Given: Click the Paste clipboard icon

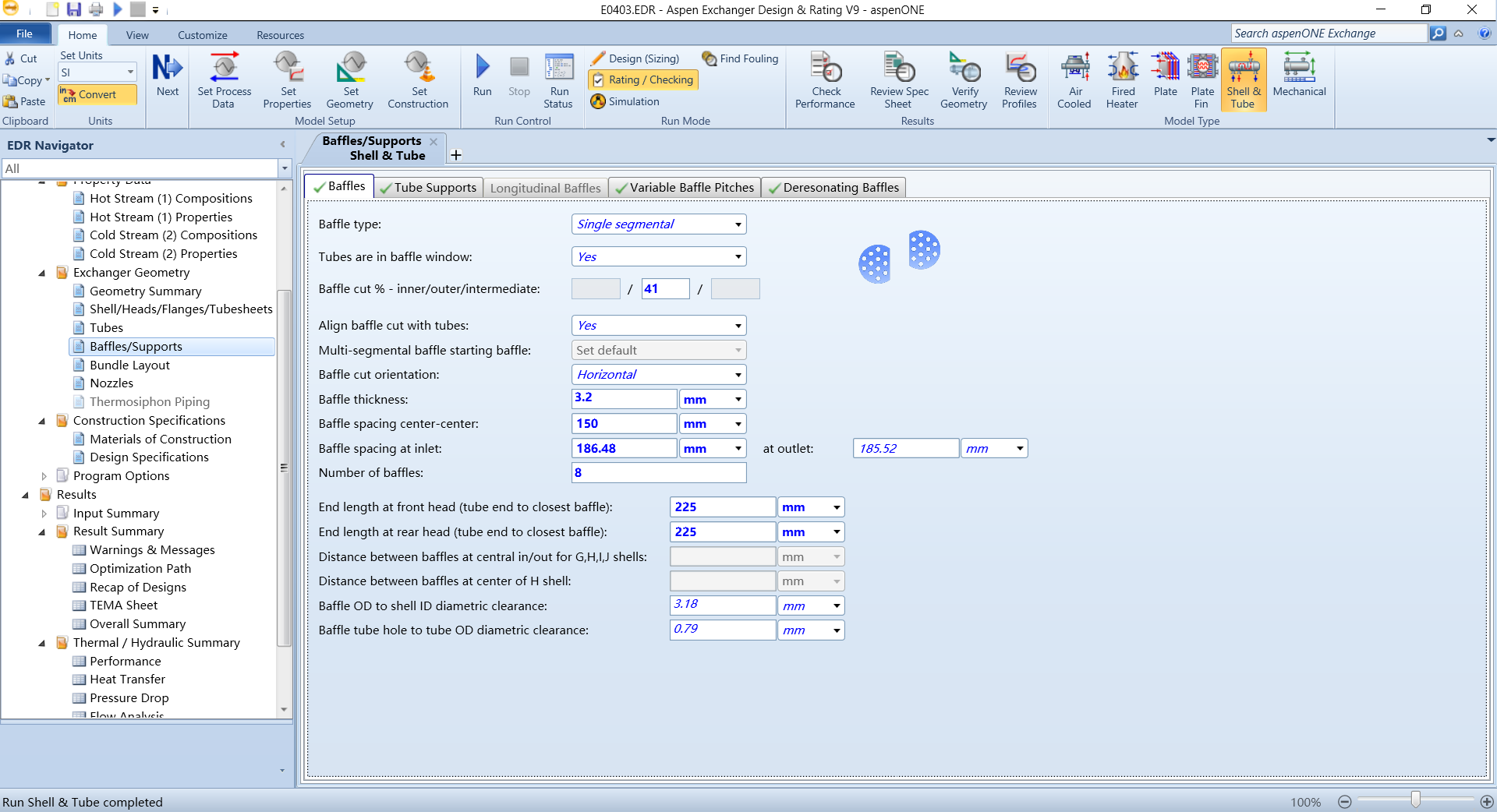Looking at the screenshot, I should coord(24,101).
